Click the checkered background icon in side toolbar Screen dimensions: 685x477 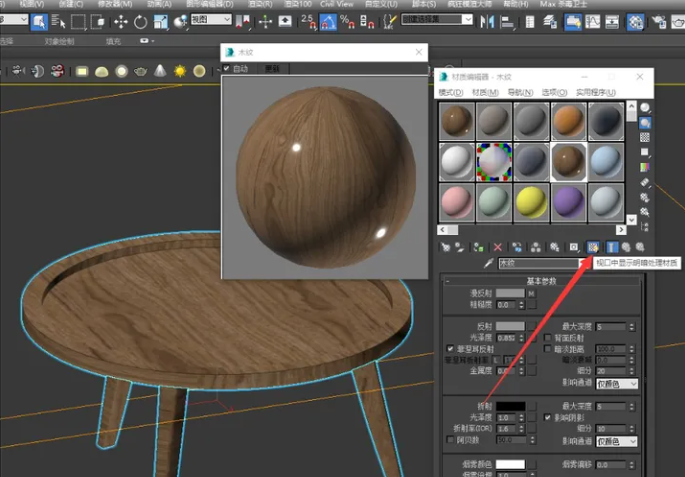click(645, 137)
